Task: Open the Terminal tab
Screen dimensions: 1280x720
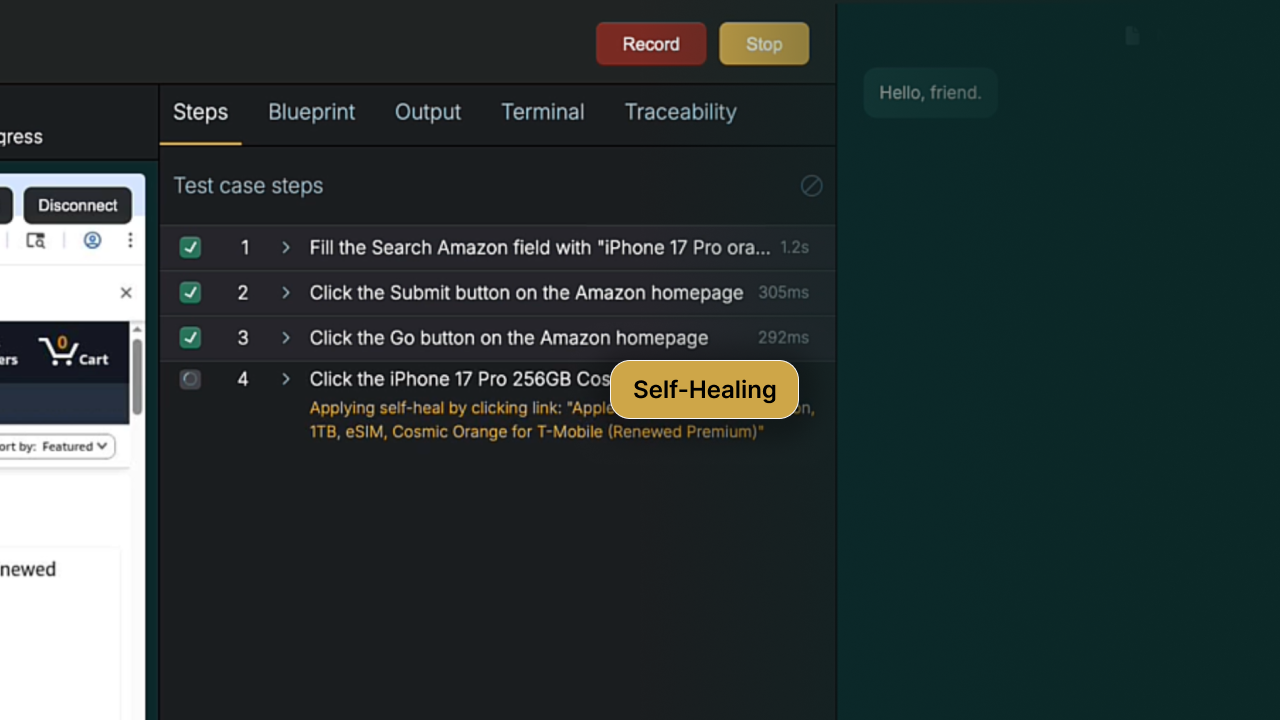Action: click(x=542, y=112)
